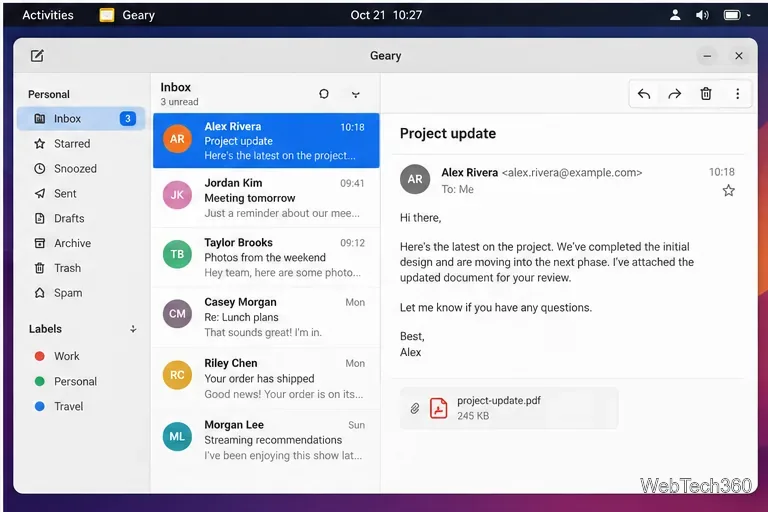This screenshot has width=768, height=512.
Task: Click the paperclip attachment icon
Action: click(x=414, y=409)
